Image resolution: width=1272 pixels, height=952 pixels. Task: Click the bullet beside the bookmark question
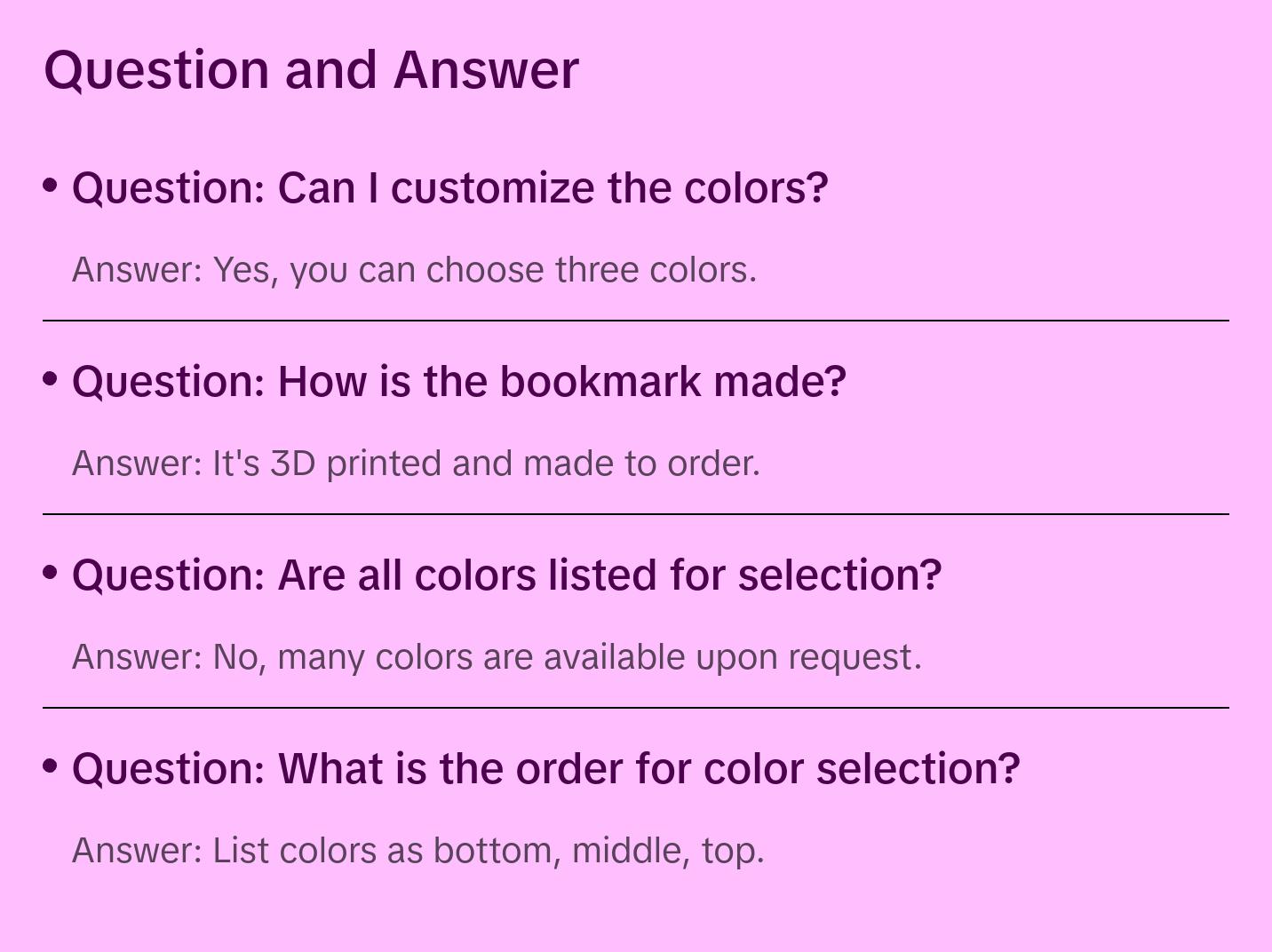point(51,379)
